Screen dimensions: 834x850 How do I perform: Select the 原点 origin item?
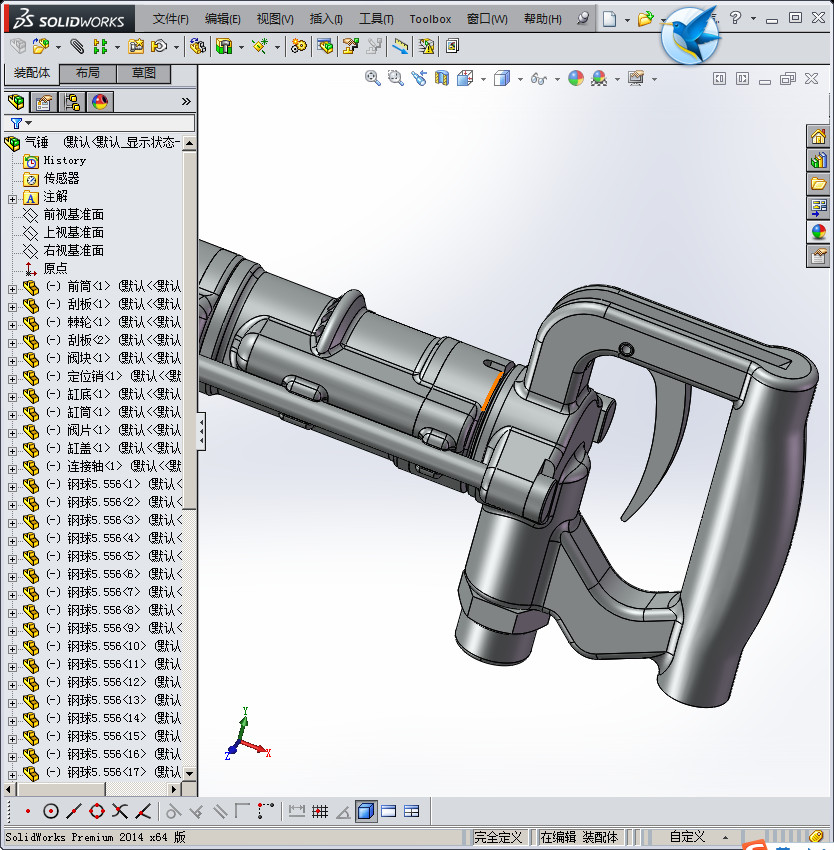pyautogui.click(x=55, y=268)
